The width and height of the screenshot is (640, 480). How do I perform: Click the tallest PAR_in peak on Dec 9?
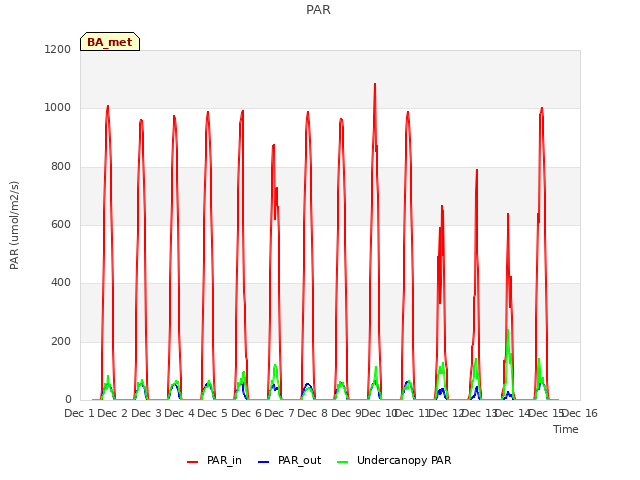[375, 84]
